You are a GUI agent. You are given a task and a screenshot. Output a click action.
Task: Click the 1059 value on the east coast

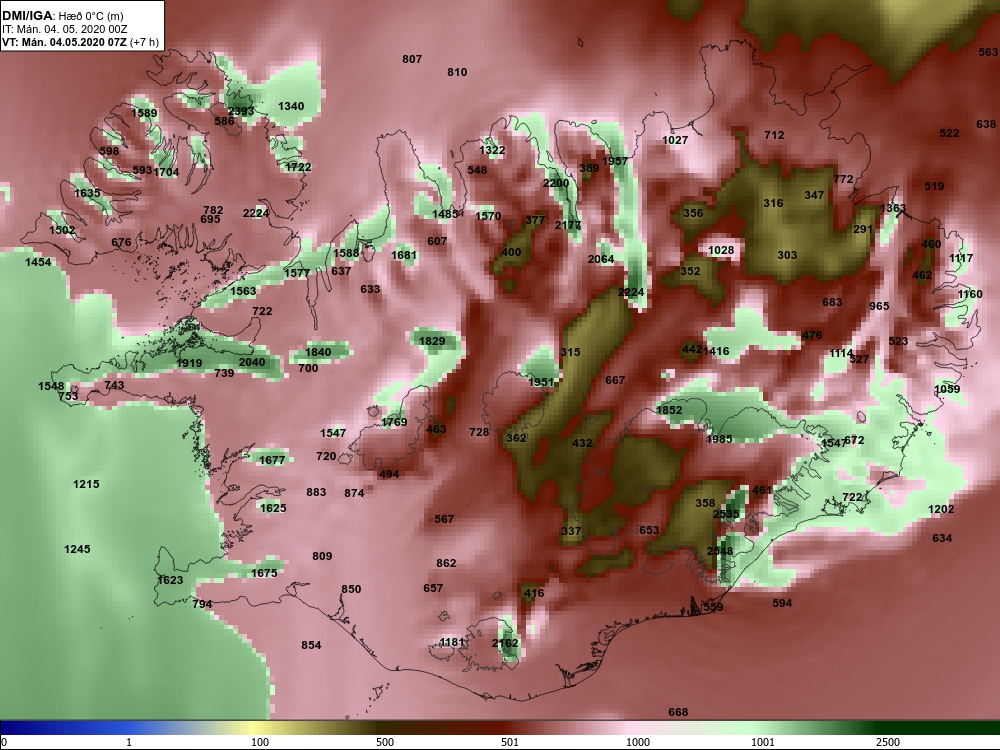click(946, 389)
